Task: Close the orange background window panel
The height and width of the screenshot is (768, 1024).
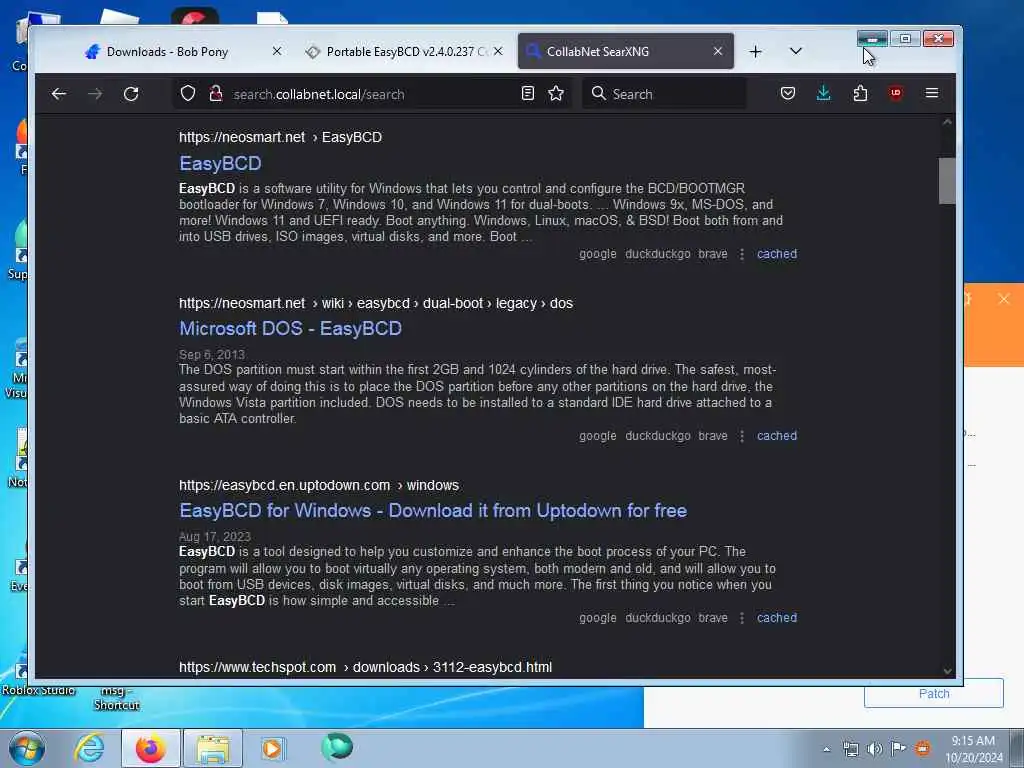Action: 1004,299
